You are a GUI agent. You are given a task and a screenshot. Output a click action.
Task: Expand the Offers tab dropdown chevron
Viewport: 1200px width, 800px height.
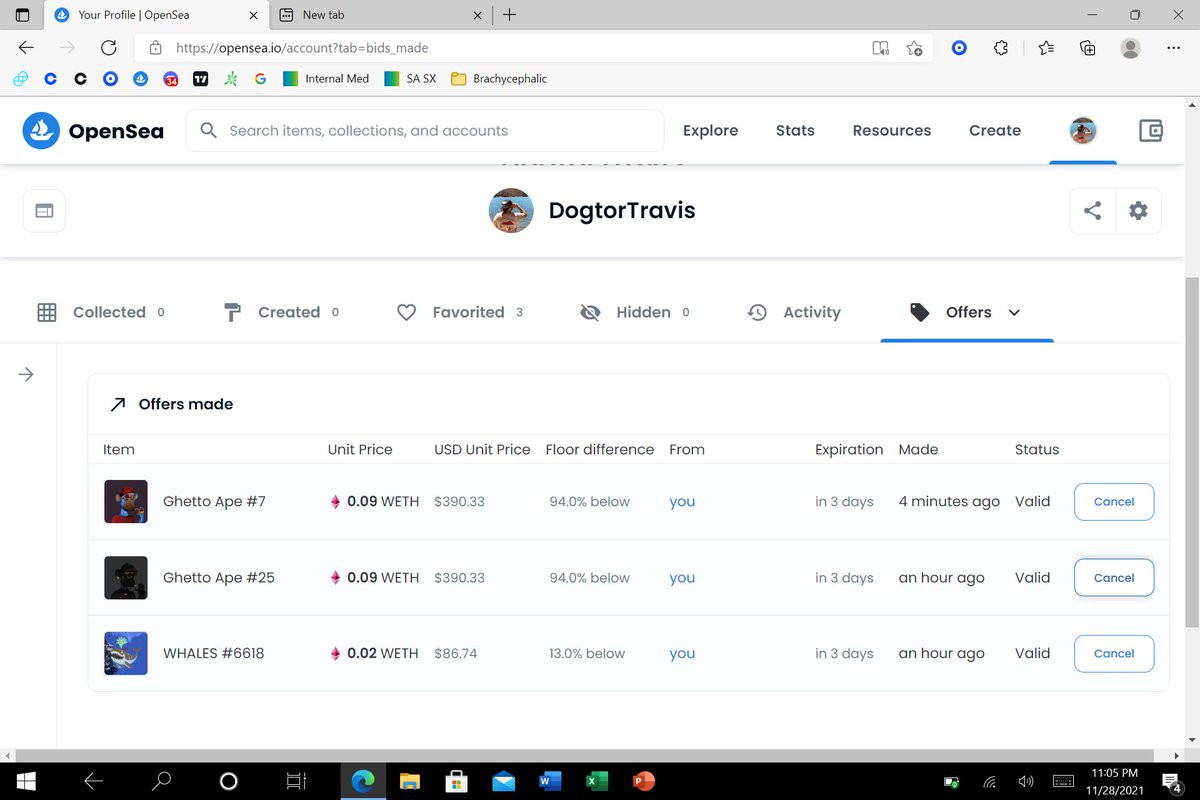1014,312
